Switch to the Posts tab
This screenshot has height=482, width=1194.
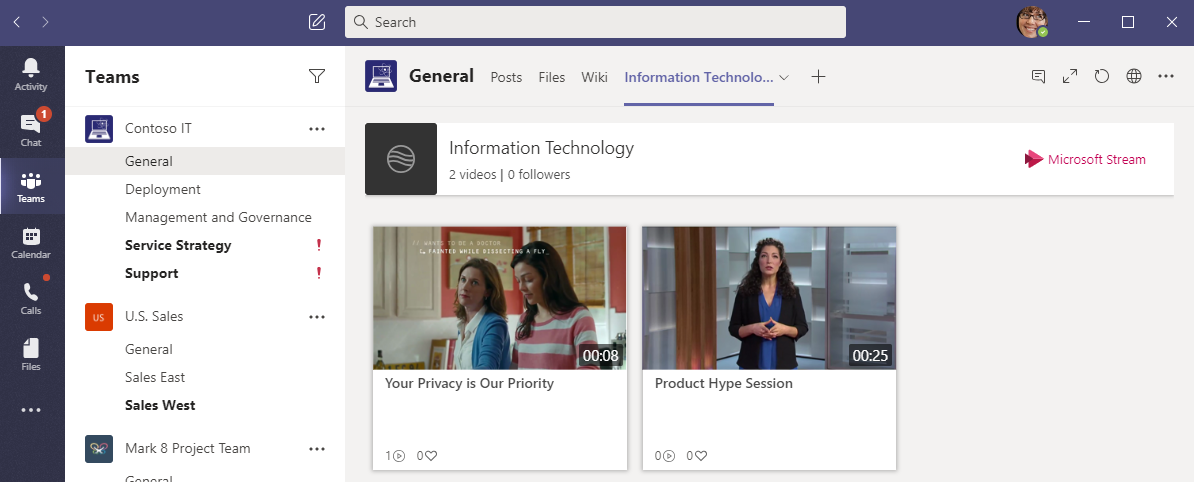(506, 77)
